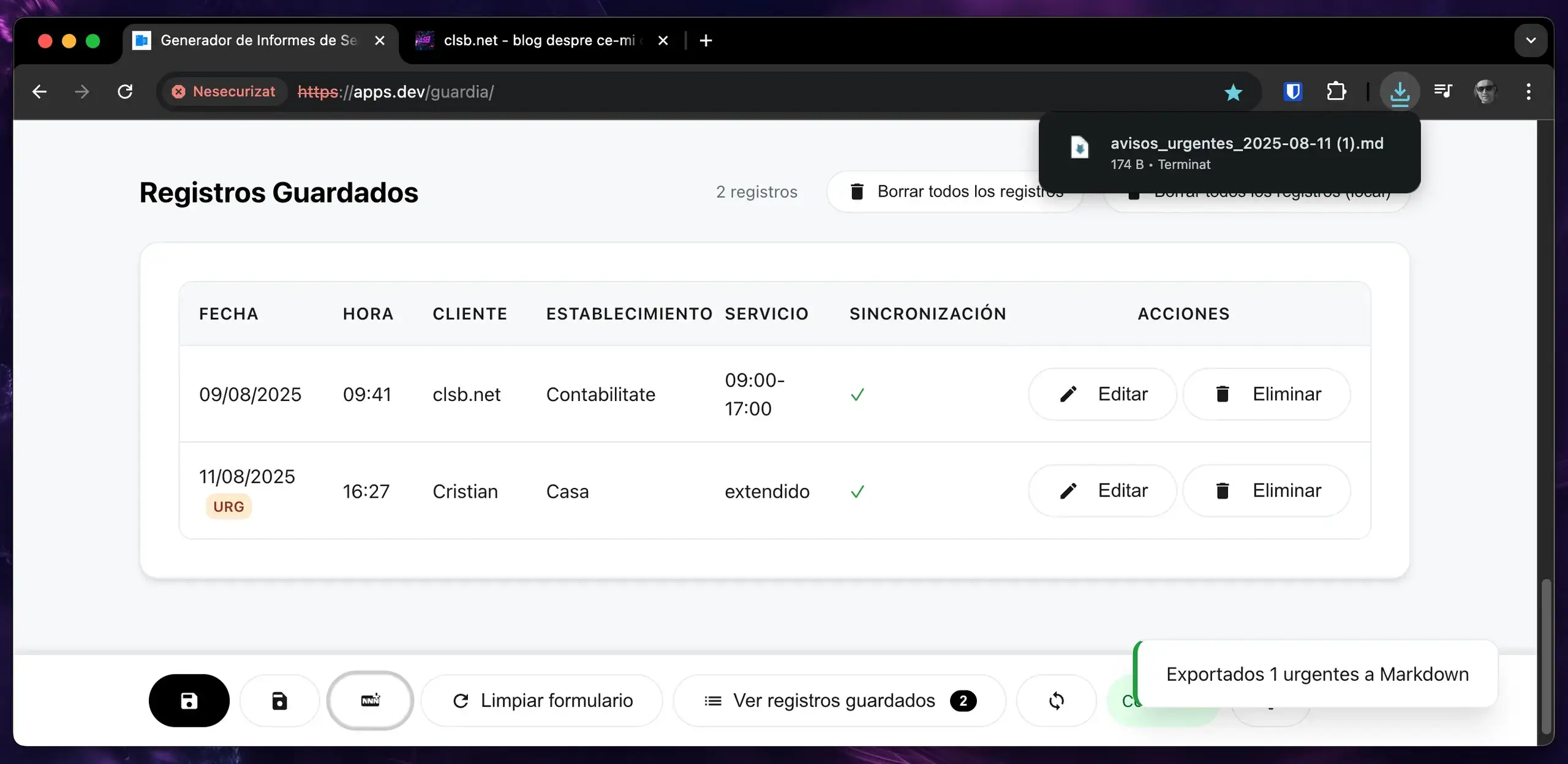Open Chrome three-dot menu
Screen dimensions: 1568x764
(1529, 92)
